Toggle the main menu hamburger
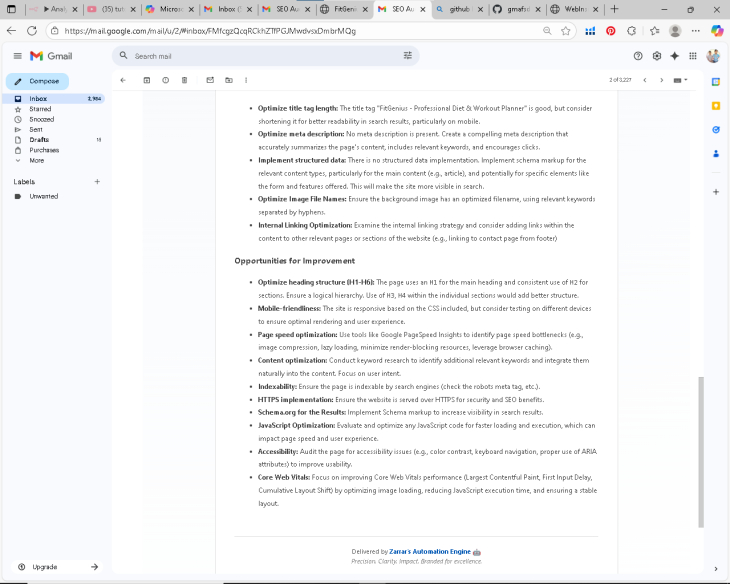 (x=17, y=56)
